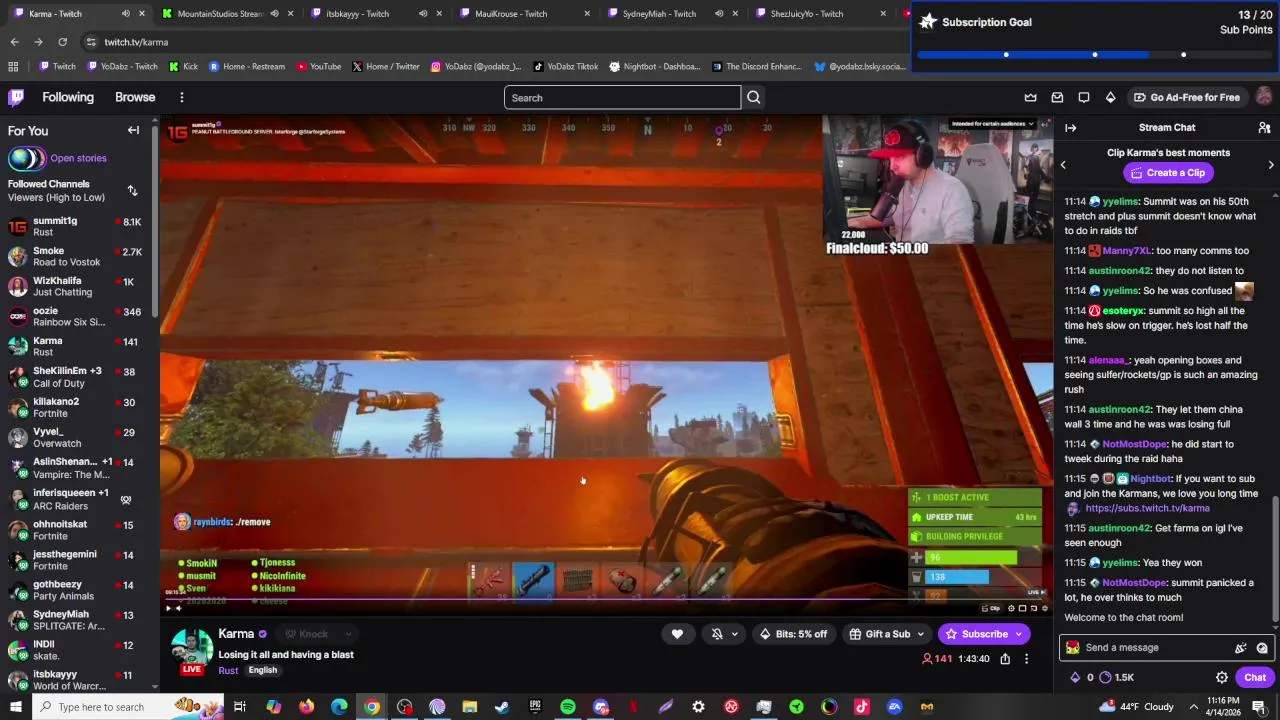Open the video player settings gear

click(1011, 608)
